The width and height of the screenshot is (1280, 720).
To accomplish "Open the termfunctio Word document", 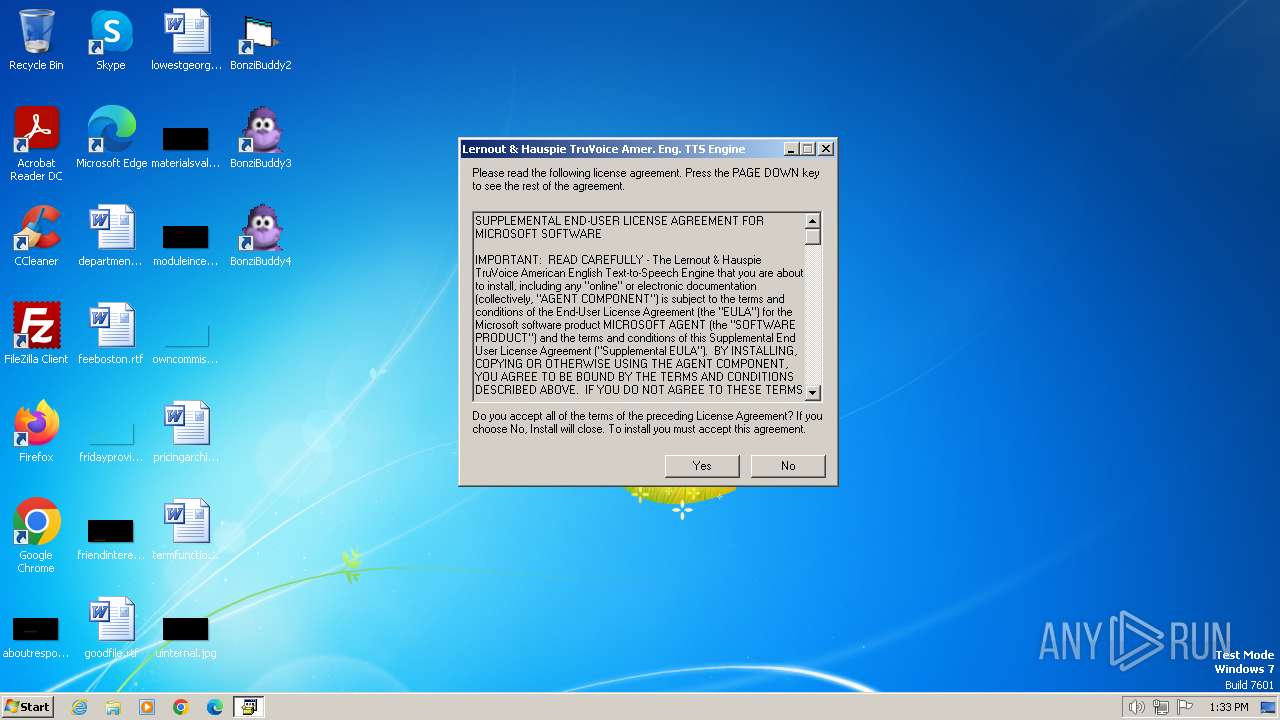I will coord(186,530).
